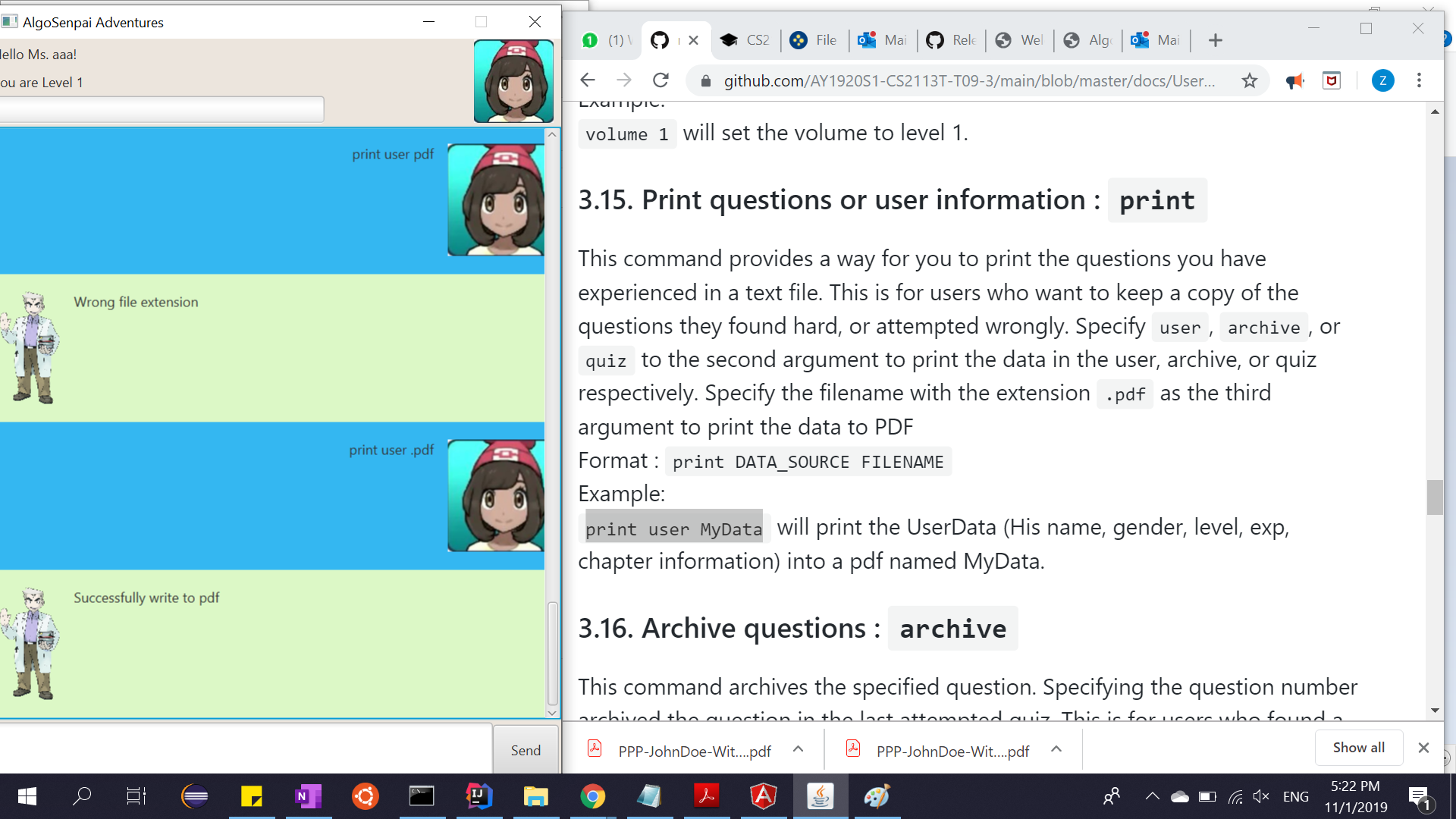1456x819 pixels.
Task: Click professor image next to 'Wrong file extension'
Action: tap(30, 348)
